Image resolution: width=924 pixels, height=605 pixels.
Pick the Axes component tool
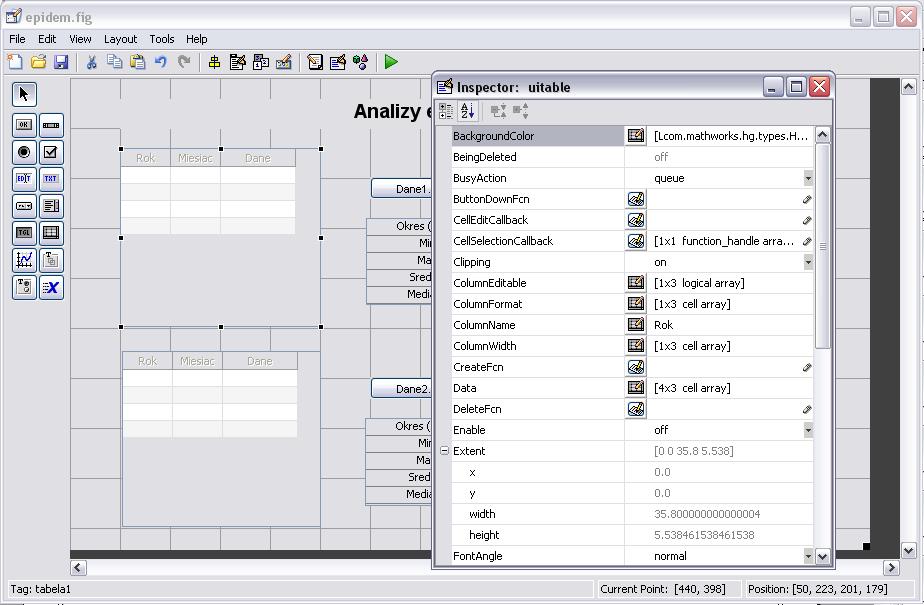click(24, 260)
